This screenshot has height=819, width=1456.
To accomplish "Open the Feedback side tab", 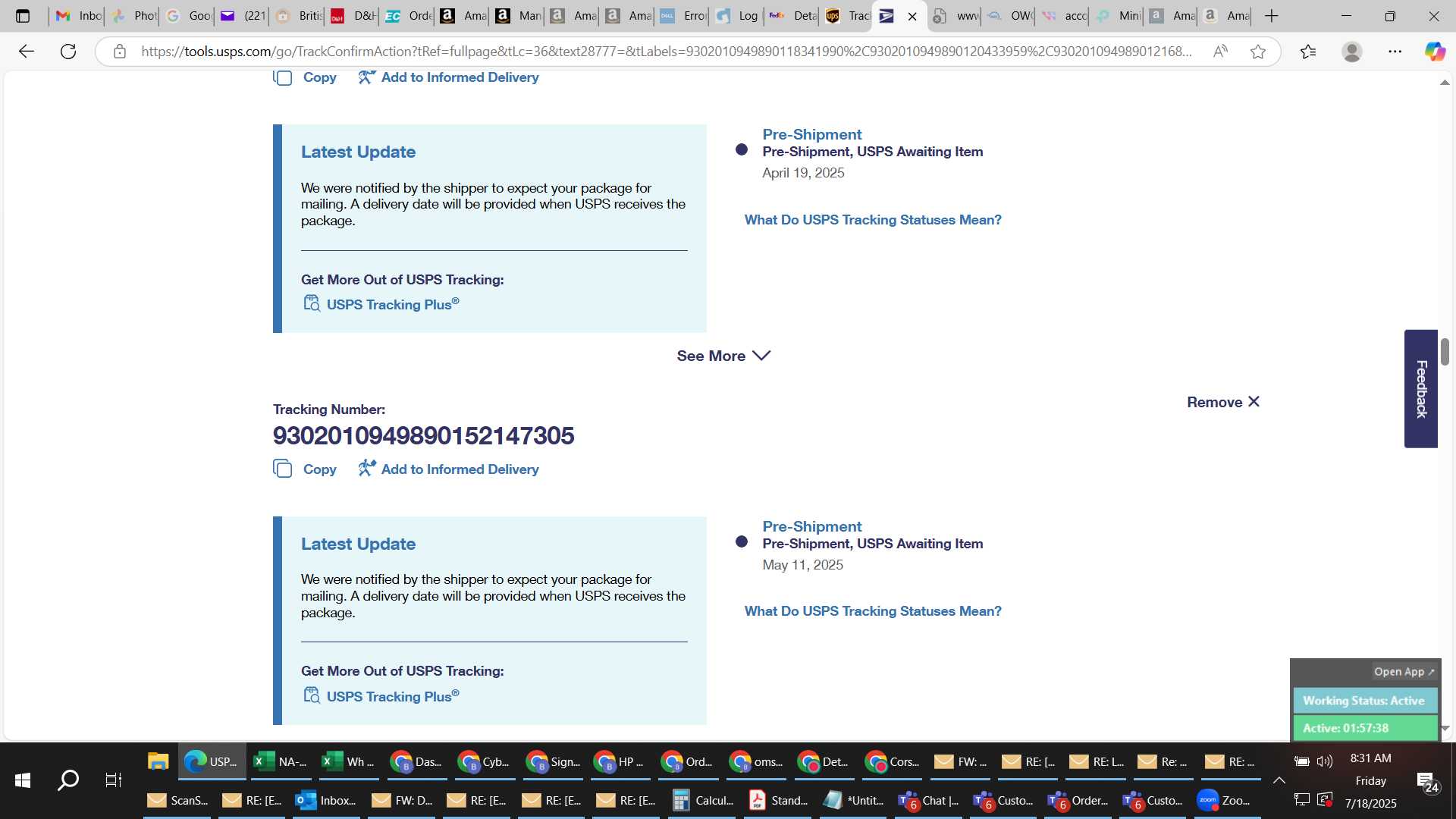I will coord(1421,389).
